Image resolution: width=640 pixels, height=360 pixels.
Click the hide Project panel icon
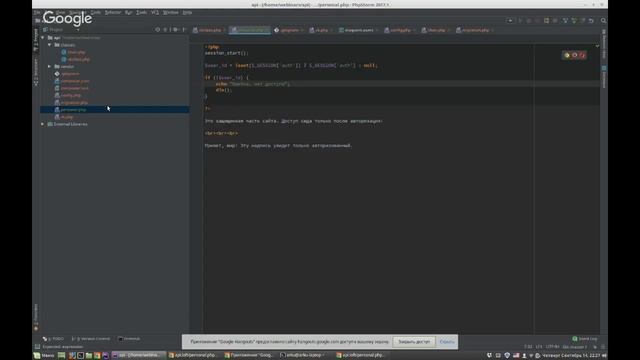[x=184, y=30]
